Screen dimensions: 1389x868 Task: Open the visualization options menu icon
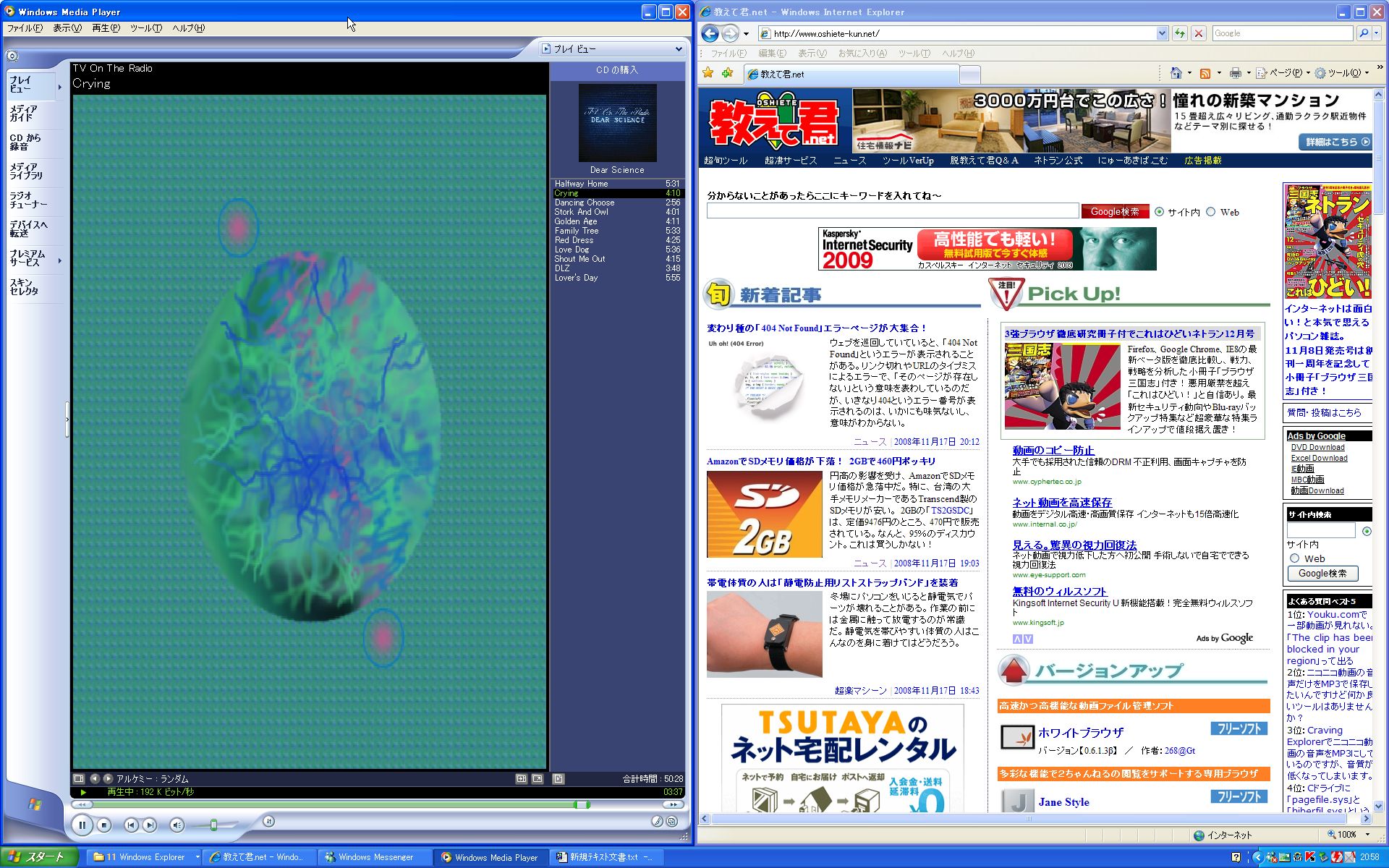pos(79,779)
